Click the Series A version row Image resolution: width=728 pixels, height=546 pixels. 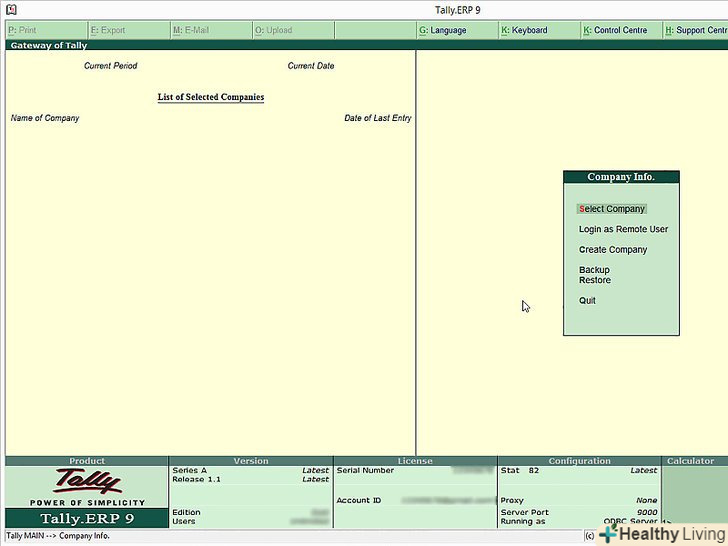[x=251, y=470]
